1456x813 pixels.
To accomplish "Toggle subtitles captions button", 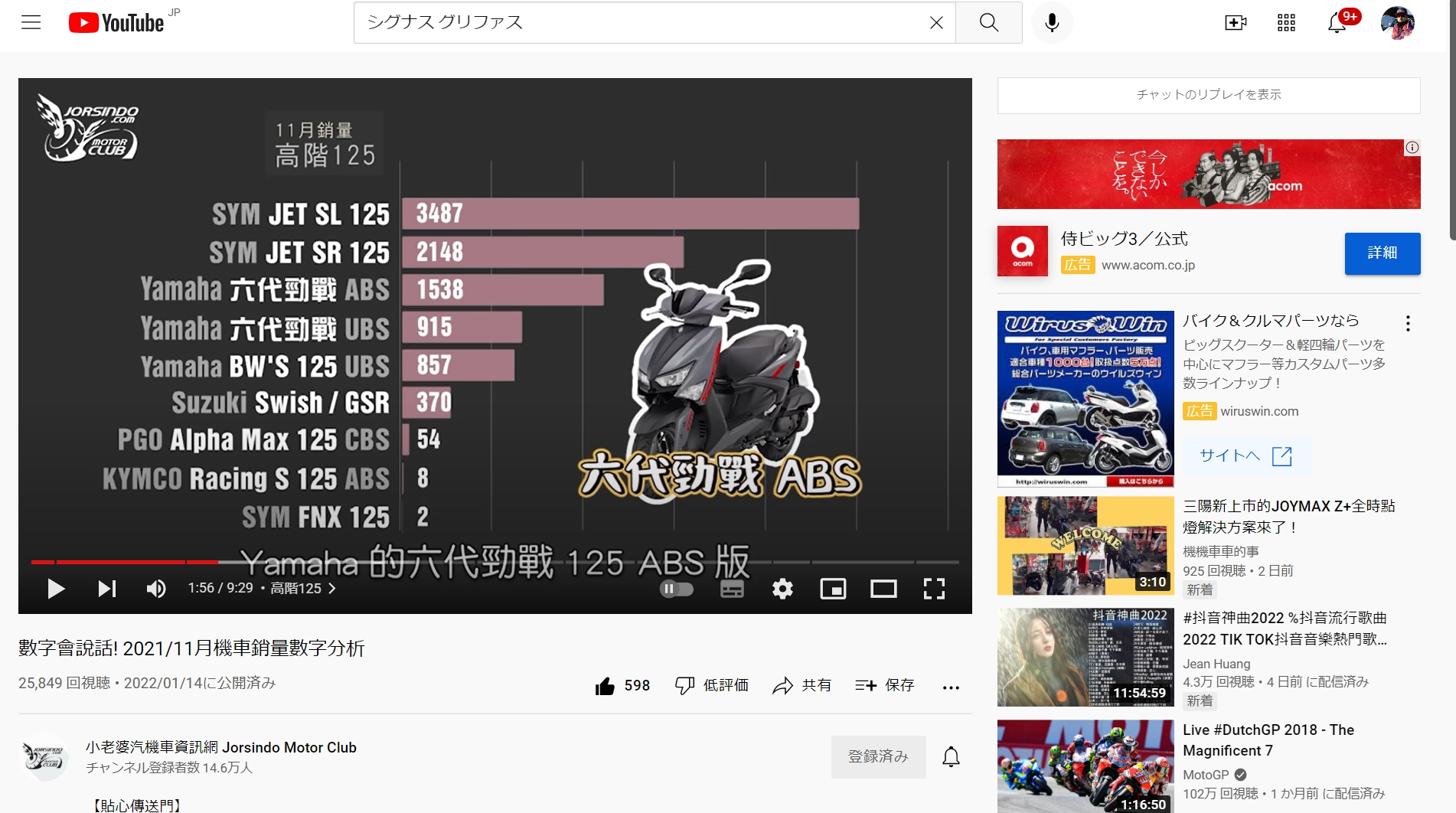I will [x=732, y=588].
